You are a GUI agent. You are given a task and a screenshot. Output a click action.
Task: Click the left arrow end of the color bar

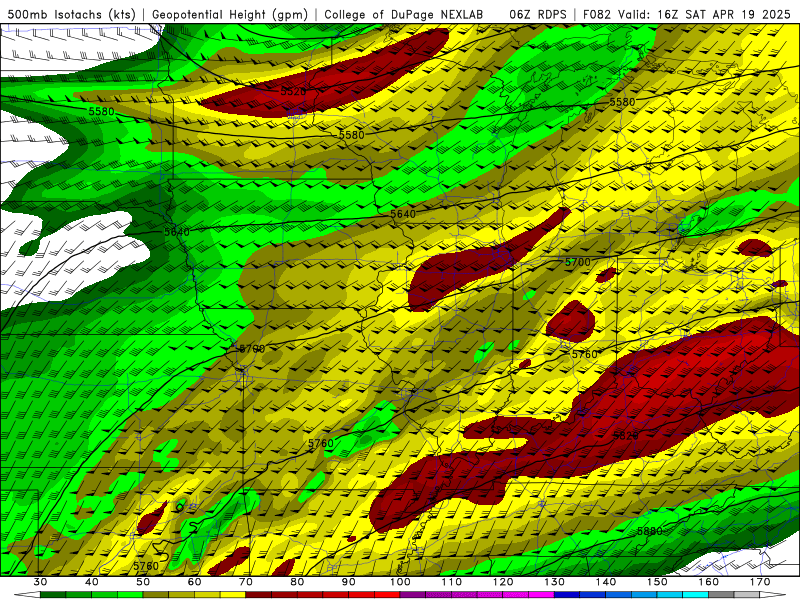pyautogui.click(x=27, y=595)
